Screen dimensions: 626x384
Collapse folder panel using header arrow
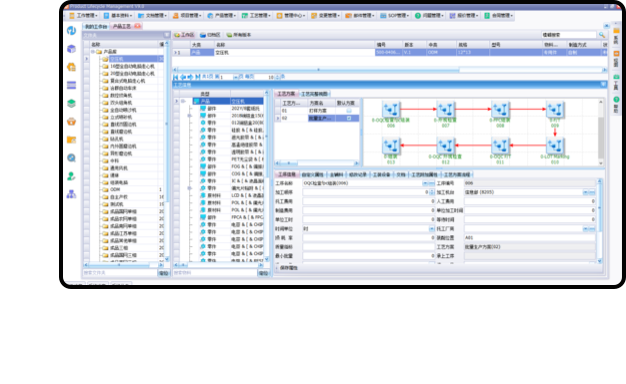click(x=167, y=35)
